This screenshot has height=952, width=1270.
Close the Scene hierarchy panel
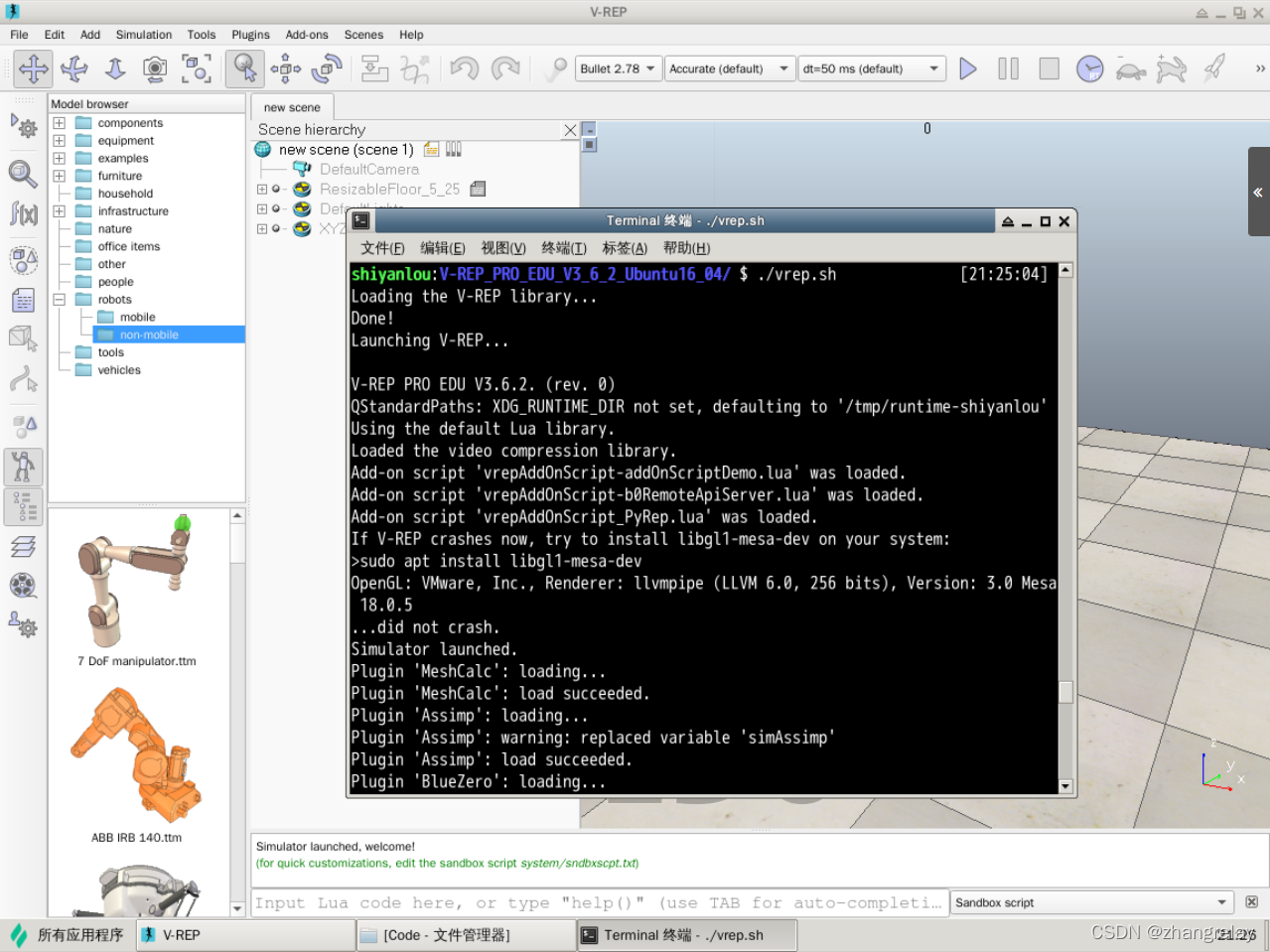[x=570, y=130]
